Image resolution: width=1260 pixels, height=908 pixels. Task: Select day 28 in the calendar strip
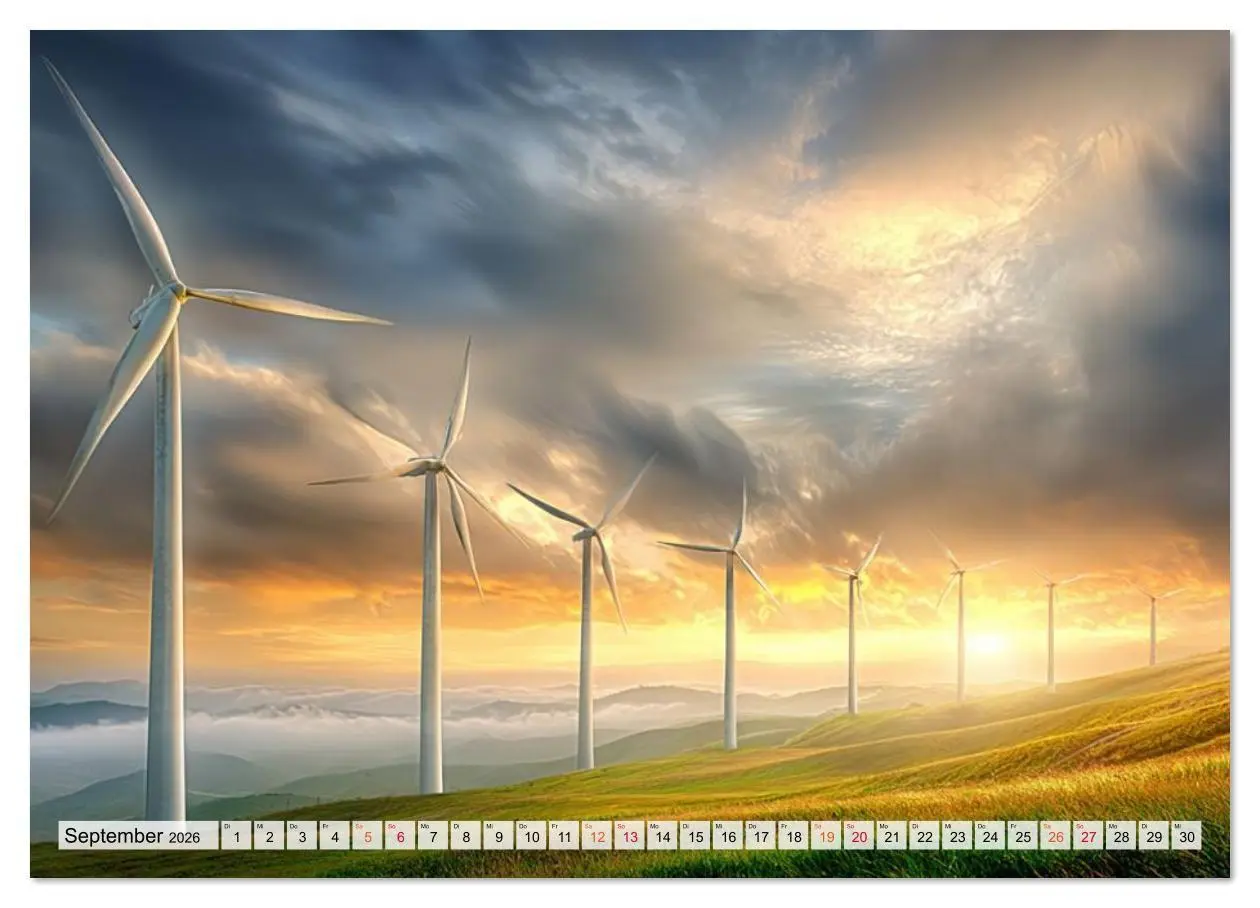(1121, 836)
